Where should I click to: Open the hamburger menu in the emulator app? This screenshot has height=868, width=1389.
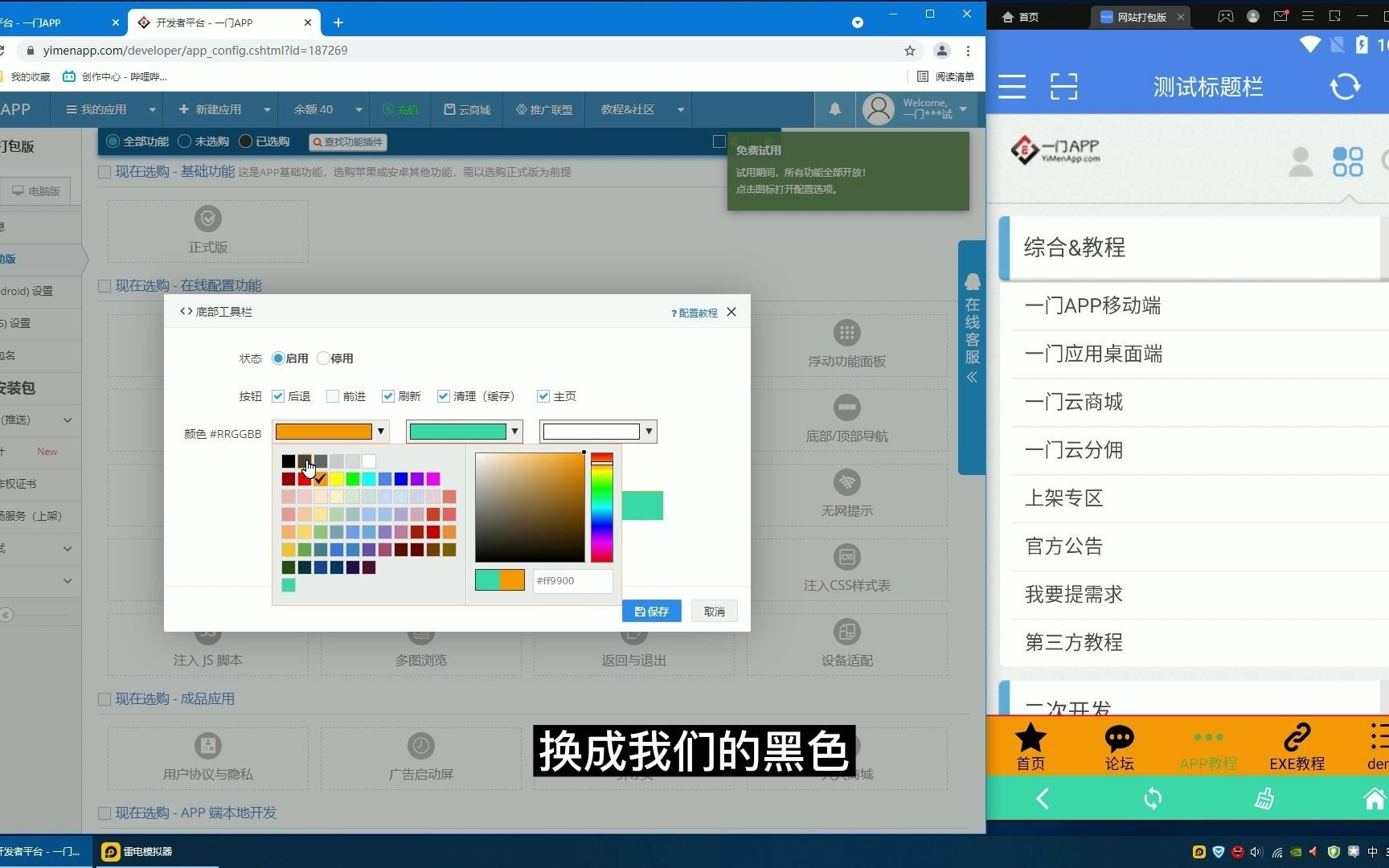coord(1012,86)
